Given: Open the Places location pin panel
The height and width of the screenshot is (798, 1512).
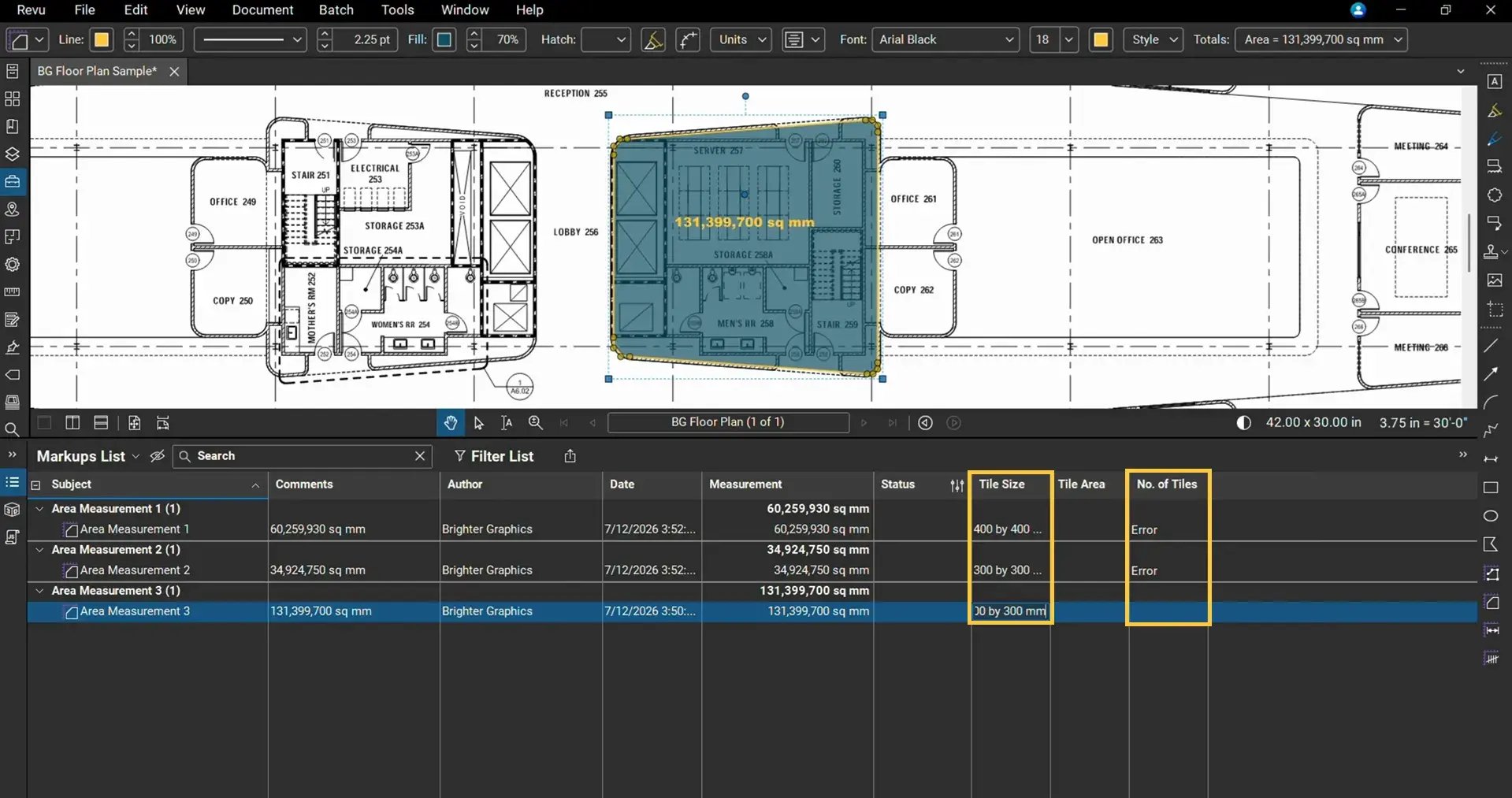Looking at the screenshot, I should pyautogui.click(x=12, y=209).
